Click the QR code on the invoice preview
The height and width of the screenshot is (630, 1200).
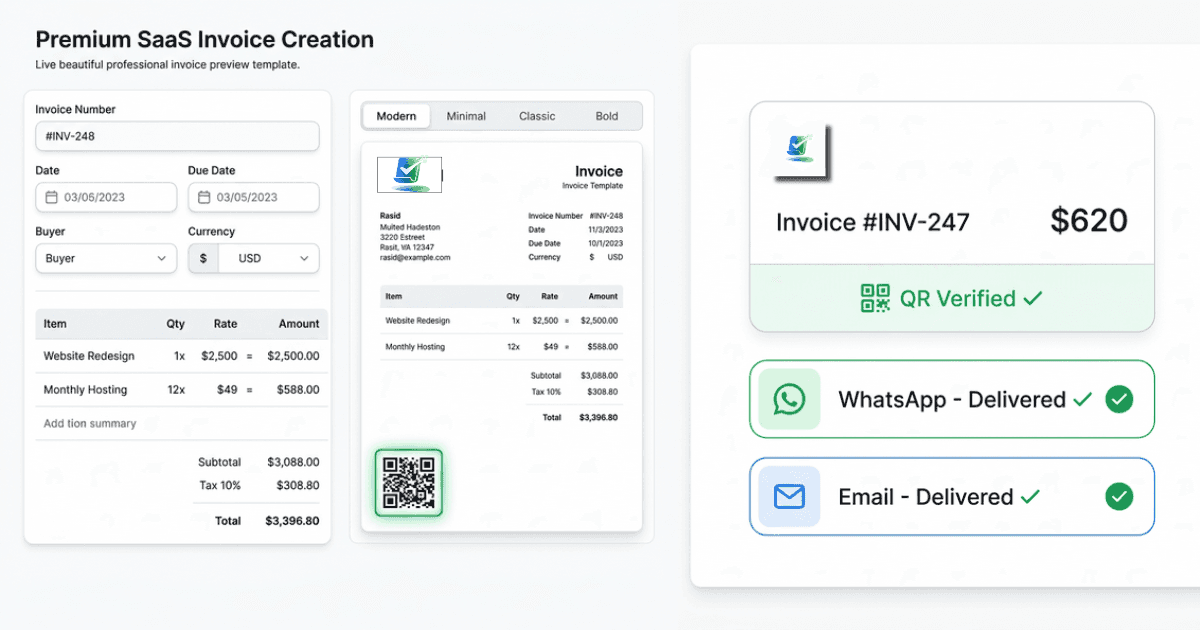pyautogui.click(x=408, y=484)
